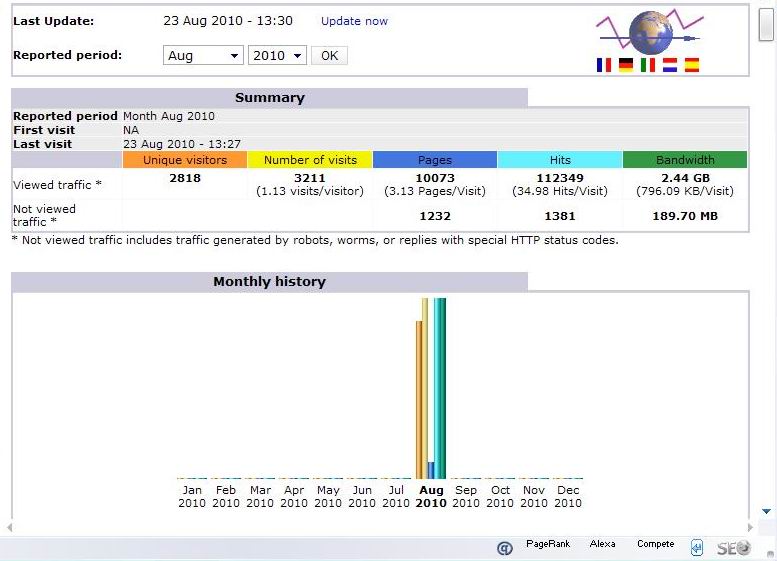Click the orange unique visitors bar for Aug
The width and height of the screenshot is (777, 561).
coord(419,399)
